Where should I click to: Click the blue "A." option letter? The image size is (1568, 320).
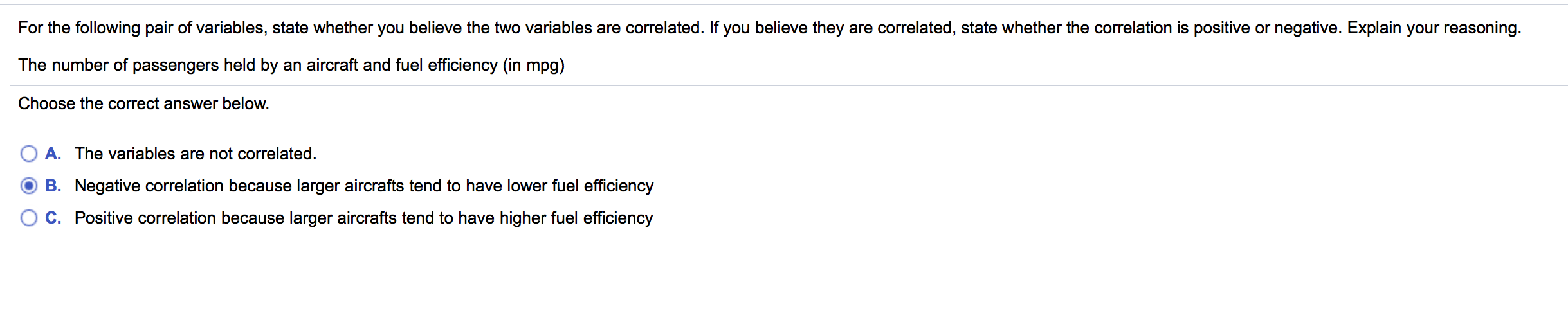coord(53,154)
